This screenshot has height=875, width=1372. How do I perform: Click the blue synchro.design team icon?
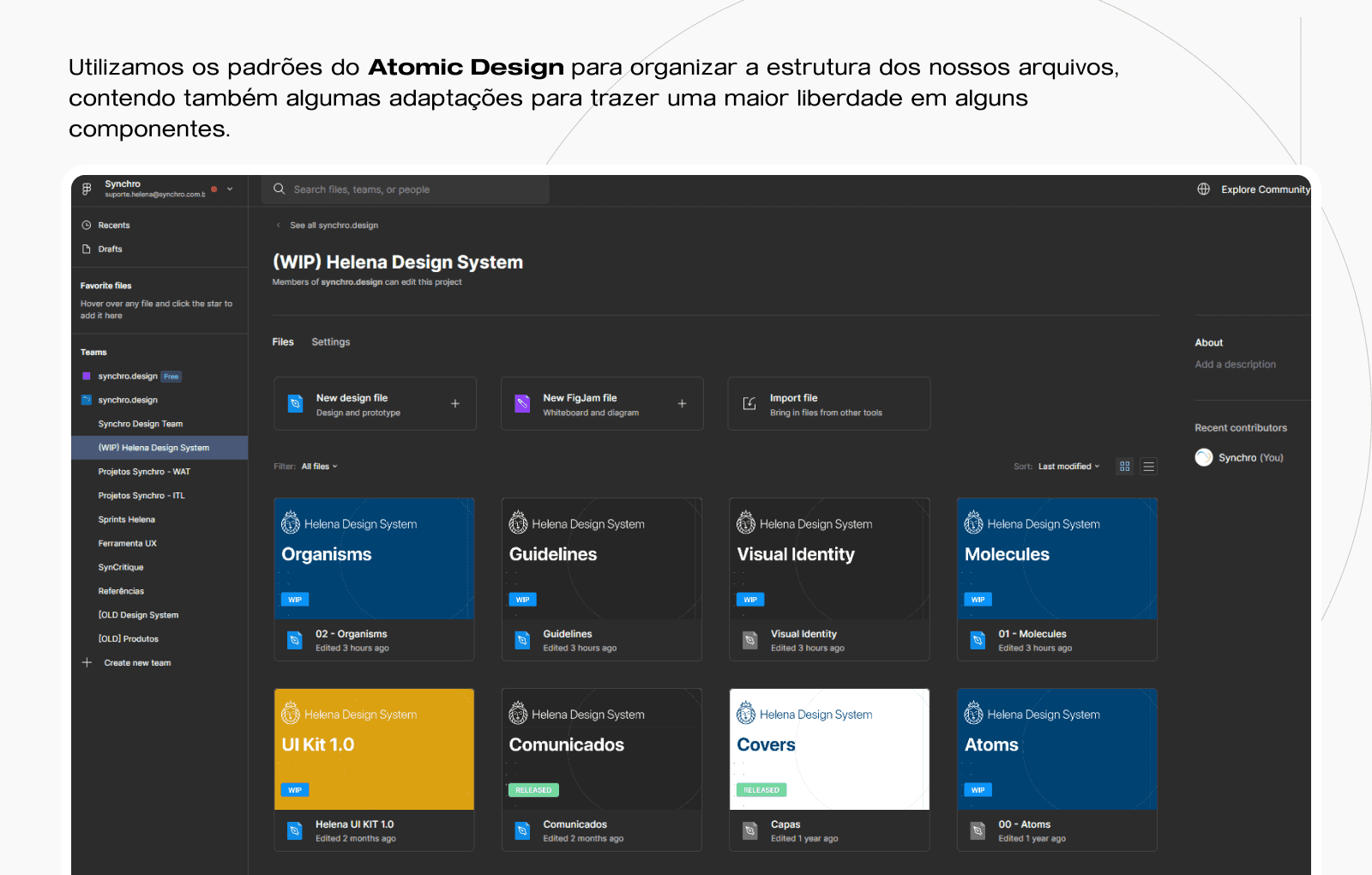pos(86,400)
